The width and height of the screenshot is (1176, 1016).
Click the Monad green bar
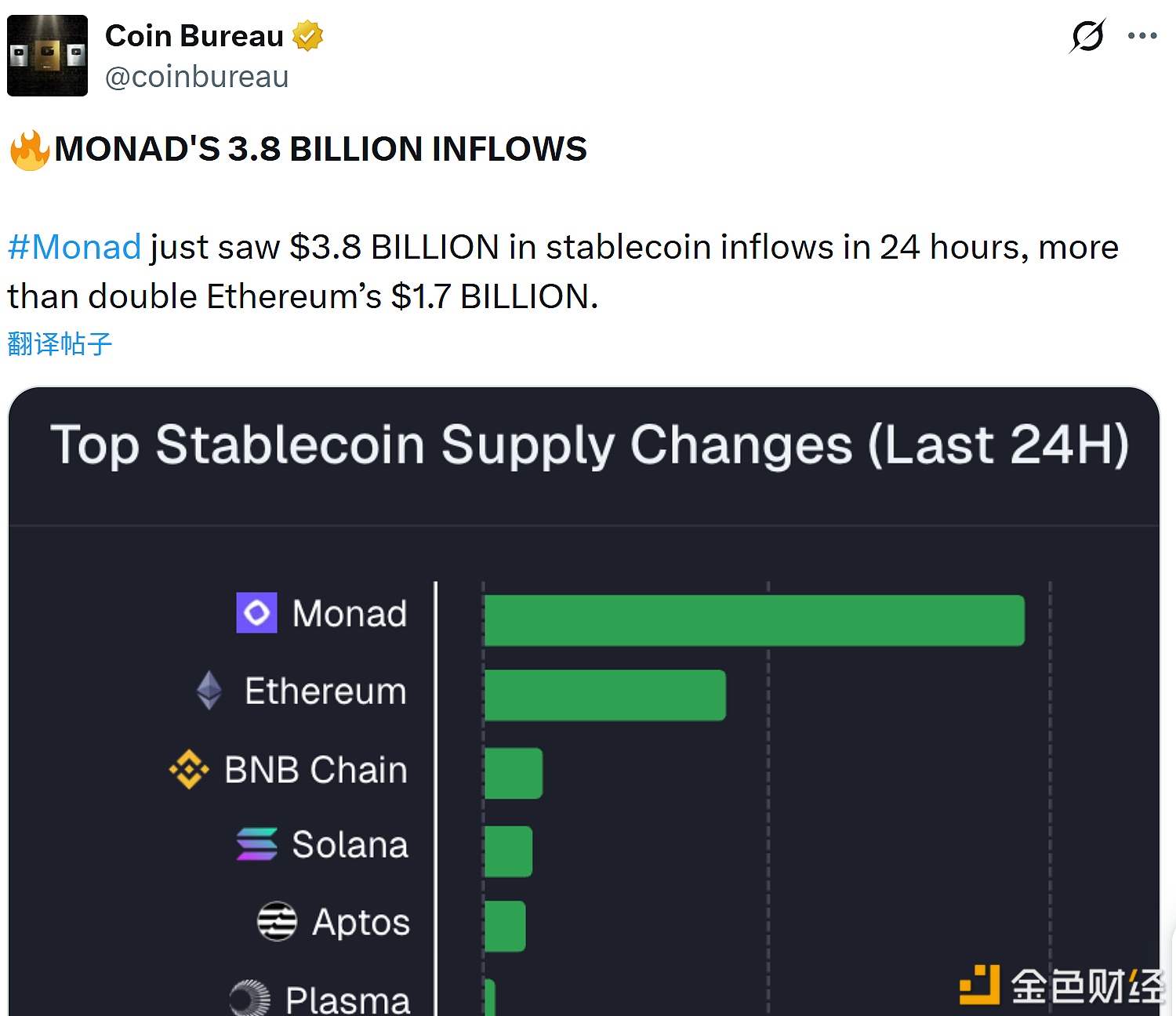754,620
